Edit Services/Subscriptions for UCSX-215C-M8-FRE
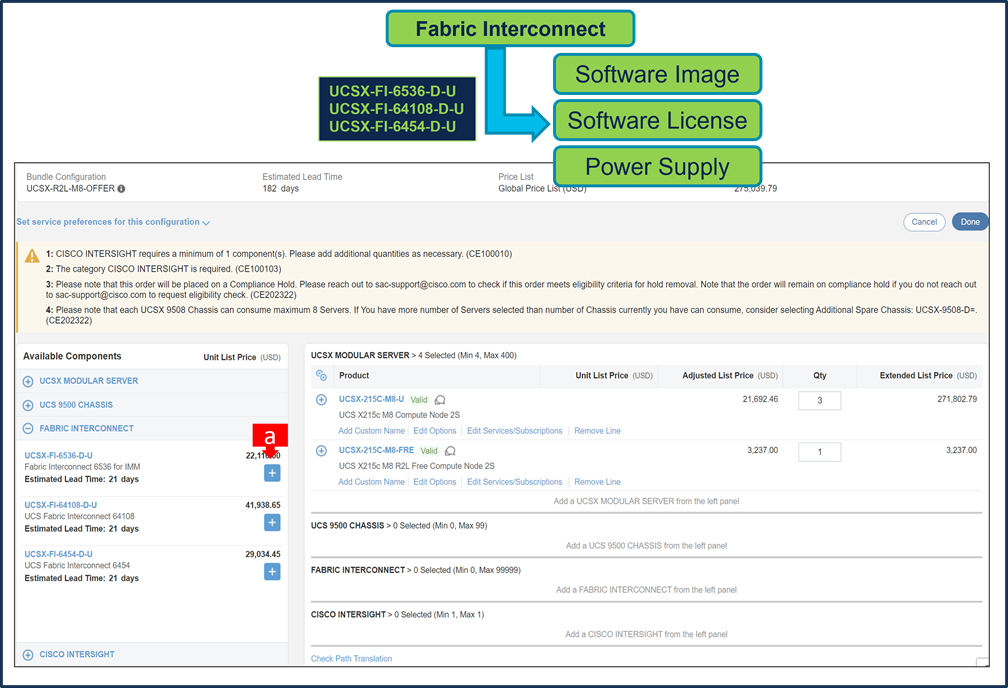The height and width of the screenshot is (688, 1008). click(x=514, y=482)
